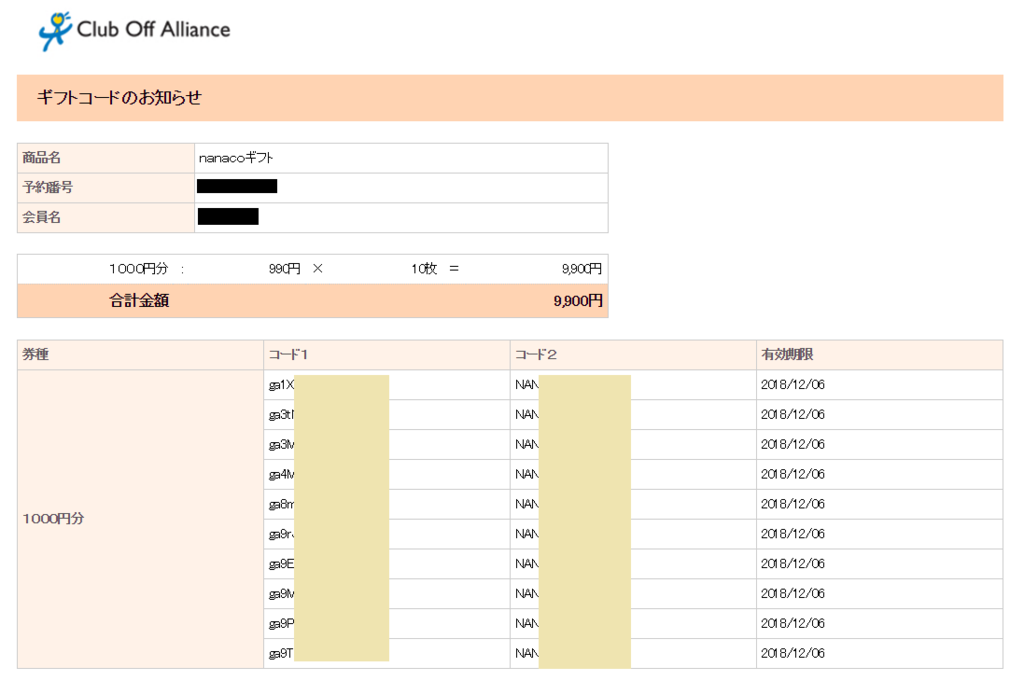Click the code starting with ga9P
1024x681 pixels.
tap(281, 624)
